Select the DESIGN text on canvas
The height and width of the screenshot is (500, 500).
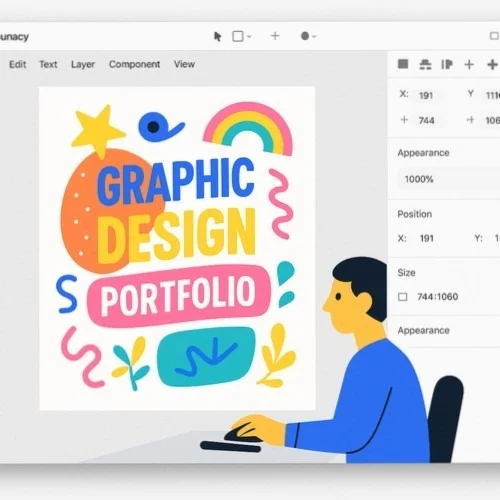coord(177,235)
